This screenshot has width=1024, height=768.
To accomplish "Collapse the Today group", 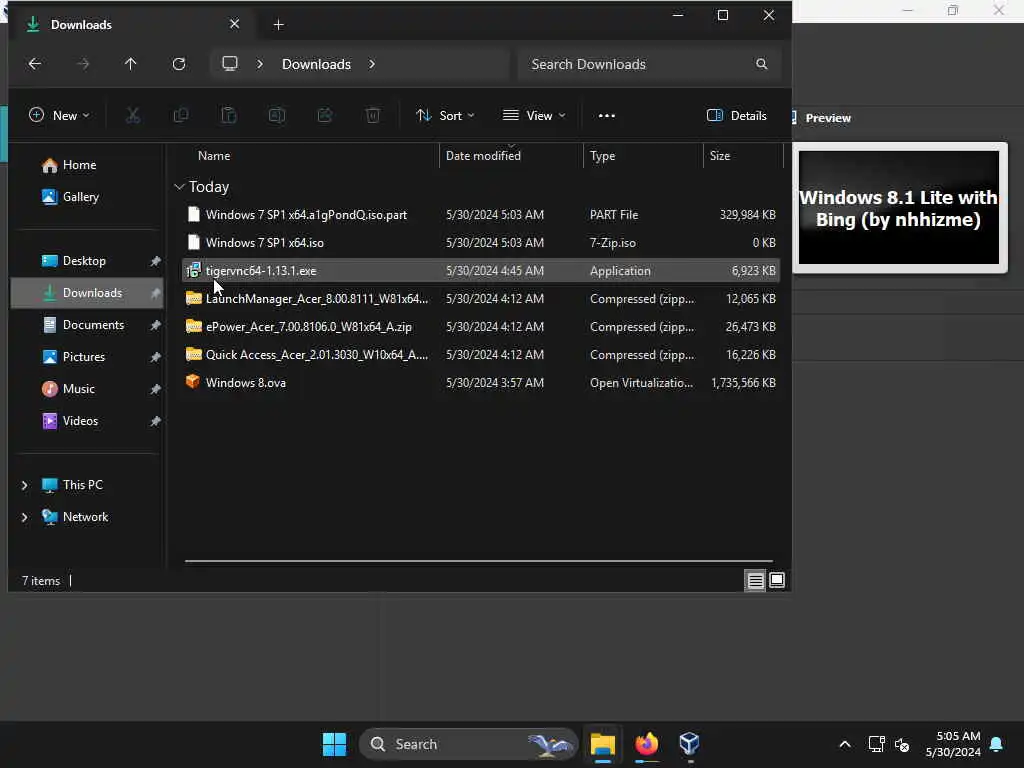I will (x=179, y=187).
